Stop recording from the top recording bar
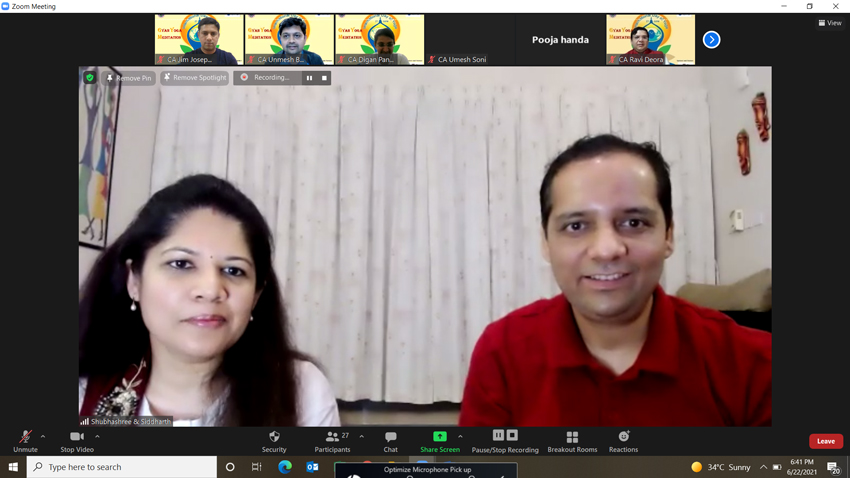Screen dimensions: 850x478 point(324,77)
